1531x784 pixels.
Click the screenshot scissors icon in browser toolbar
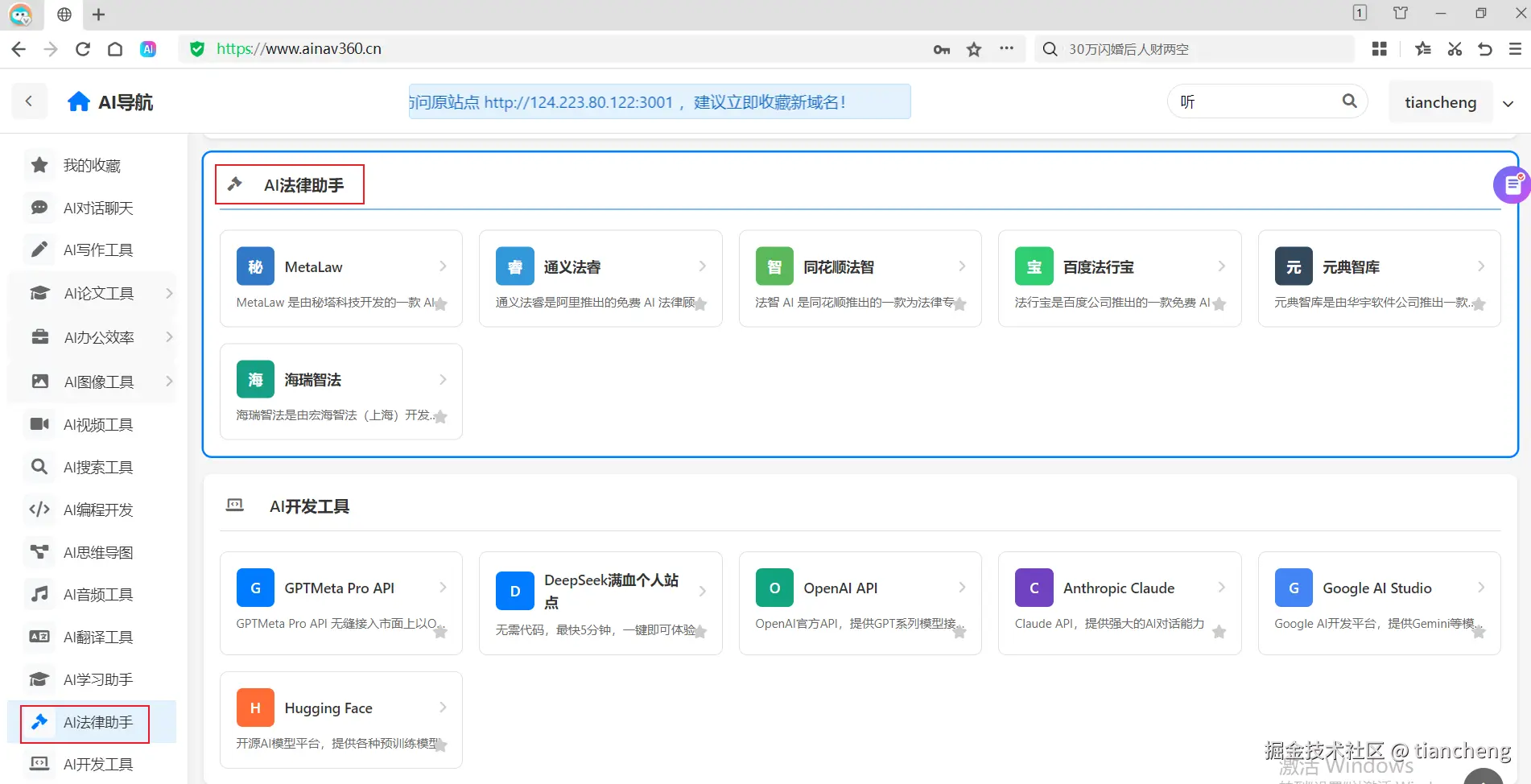1454,49
